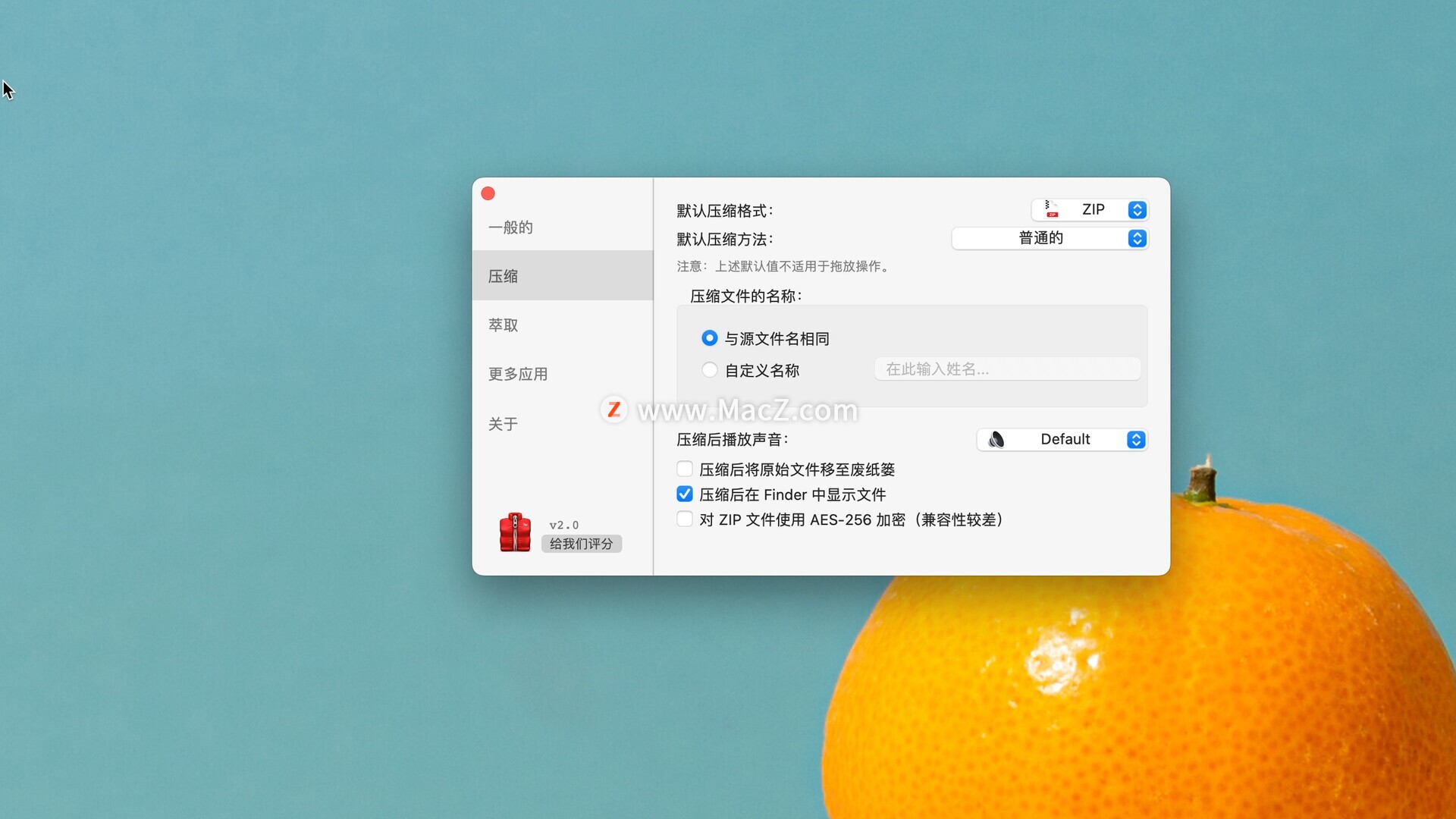The image size is (1456, 819).
Task: Click the v2.0 version label
Action: point(564,525)
